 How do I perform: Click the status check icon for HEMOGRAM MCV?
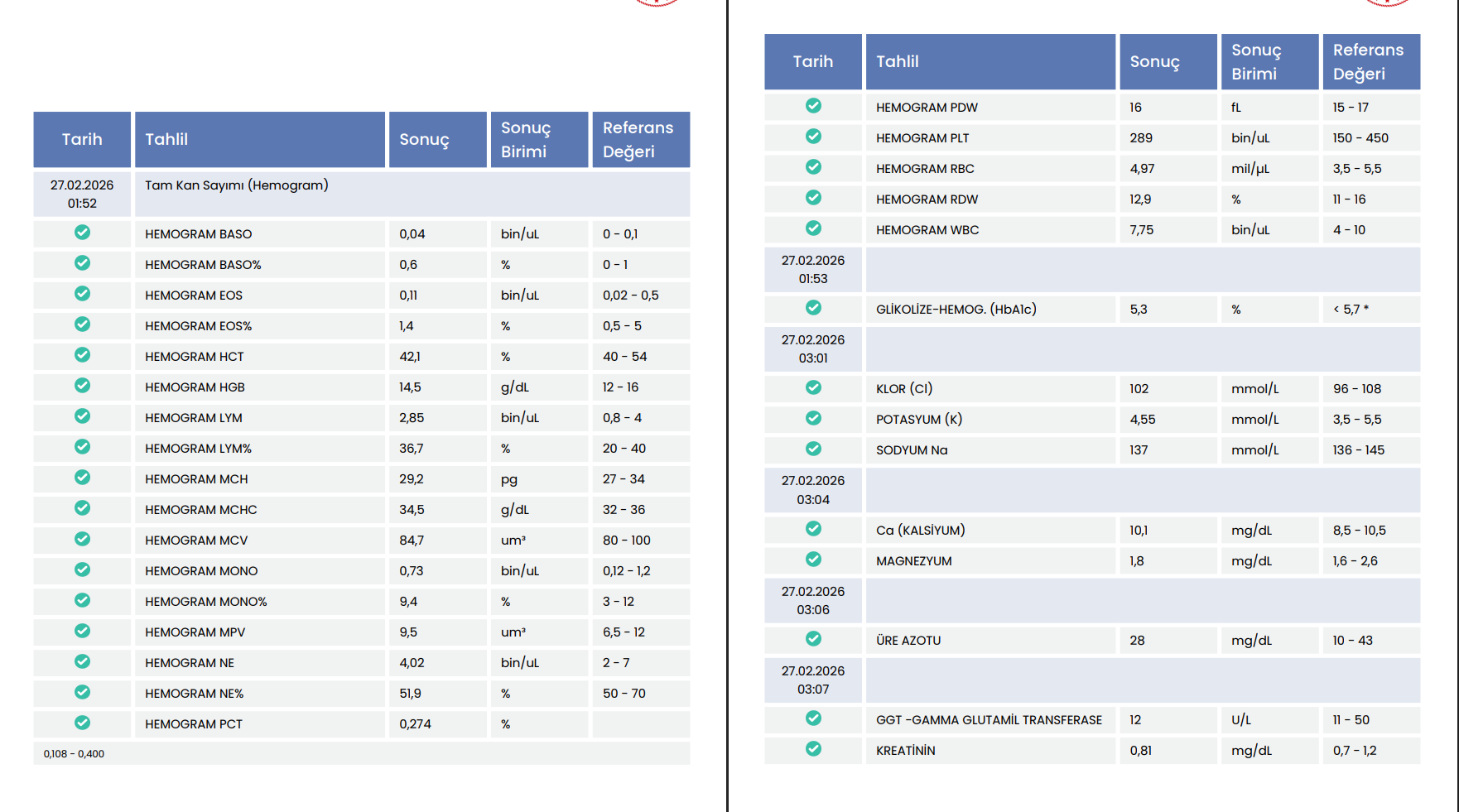coord(82,539)
